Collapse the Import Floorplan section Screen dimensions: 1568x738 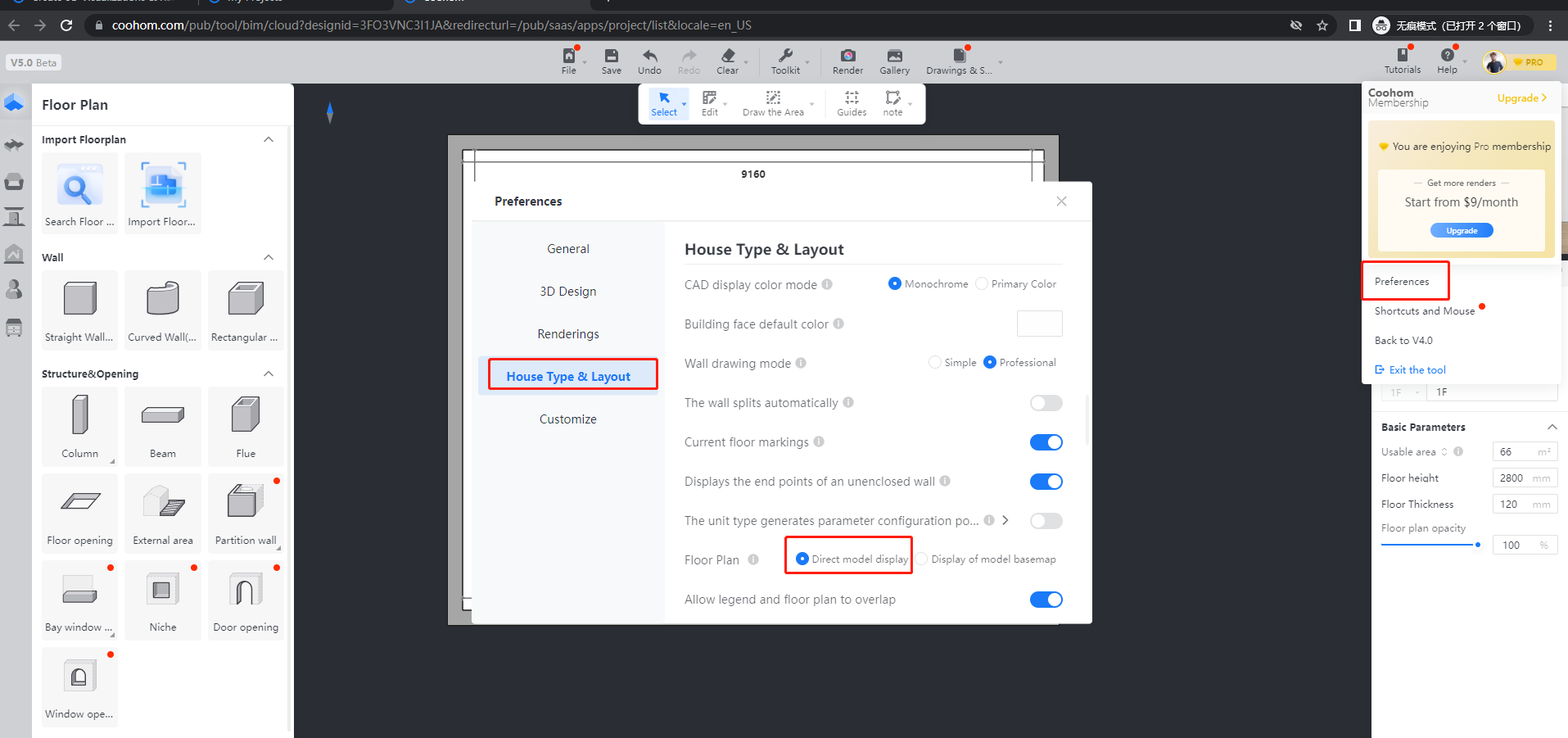[269, 139]
